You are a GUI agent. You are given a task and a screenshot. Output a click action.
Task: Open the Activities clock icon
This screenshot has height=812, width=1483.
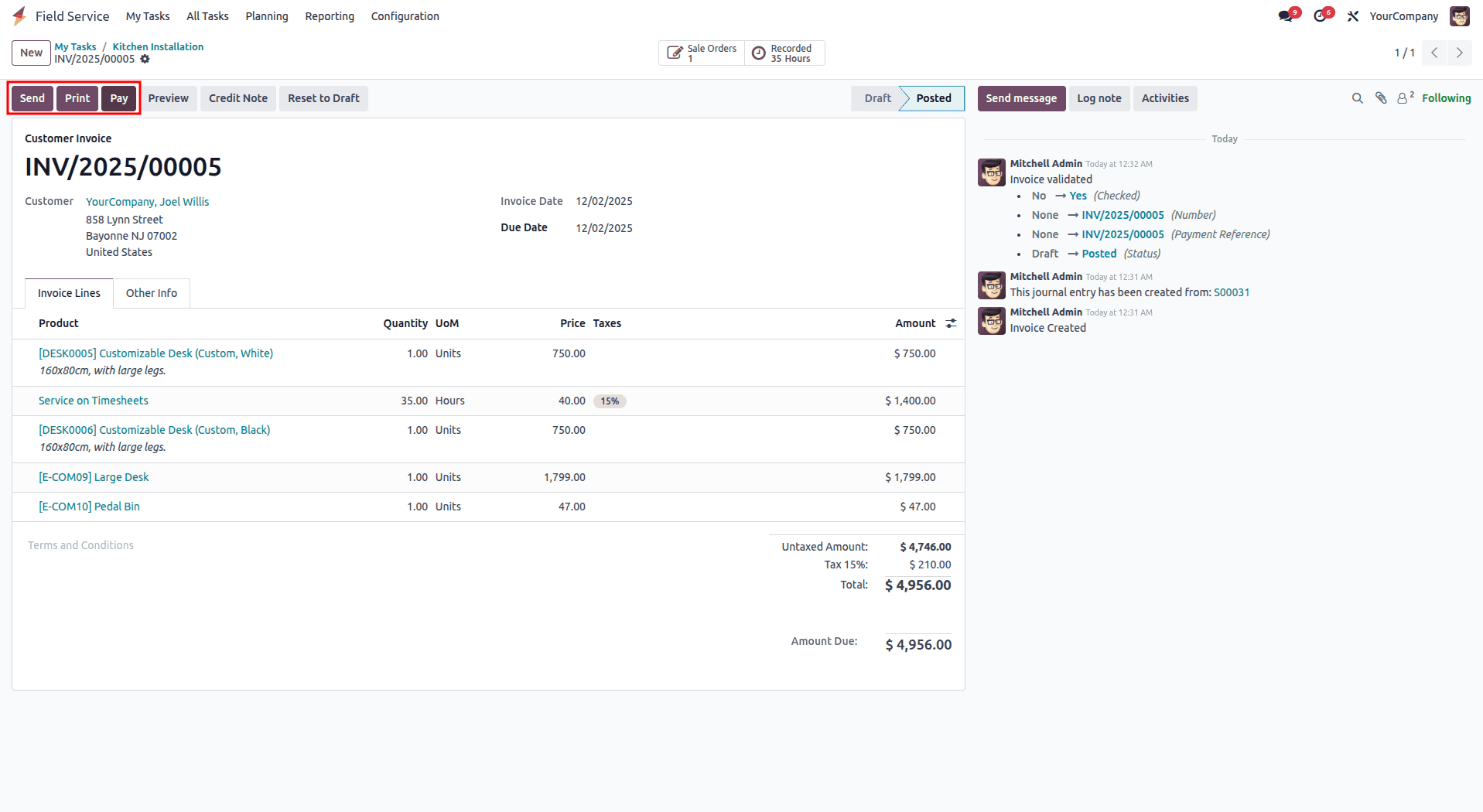pos(1321,15)
